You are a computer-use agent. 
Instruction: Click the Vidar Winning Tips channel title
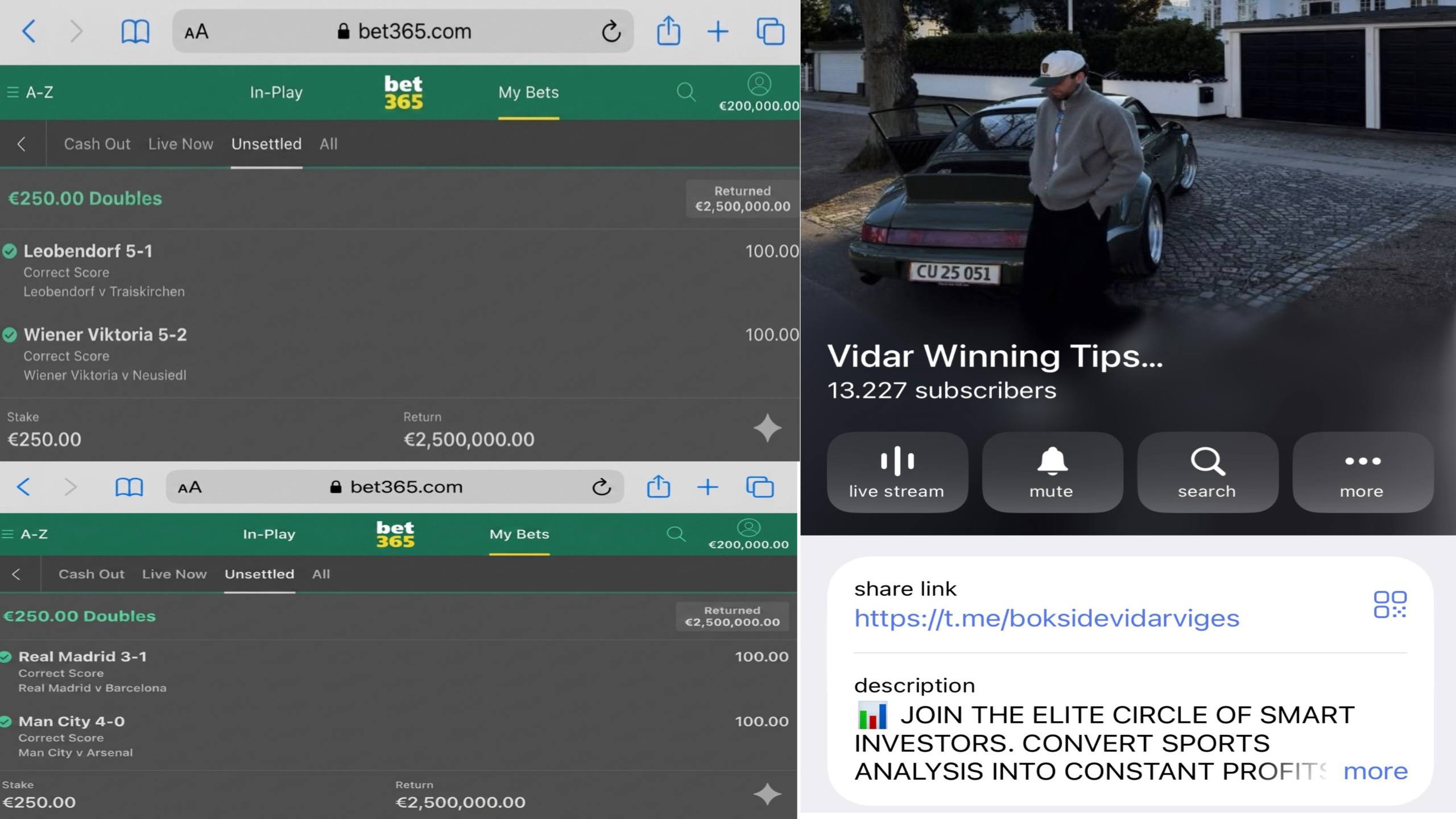pos(995,357)
